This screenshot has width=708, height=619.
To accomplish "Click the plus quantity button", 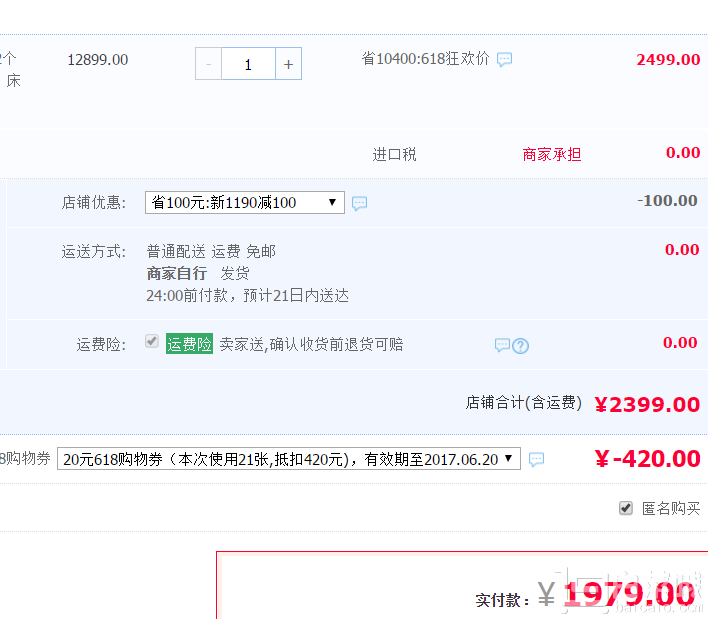I will point(289,64).
